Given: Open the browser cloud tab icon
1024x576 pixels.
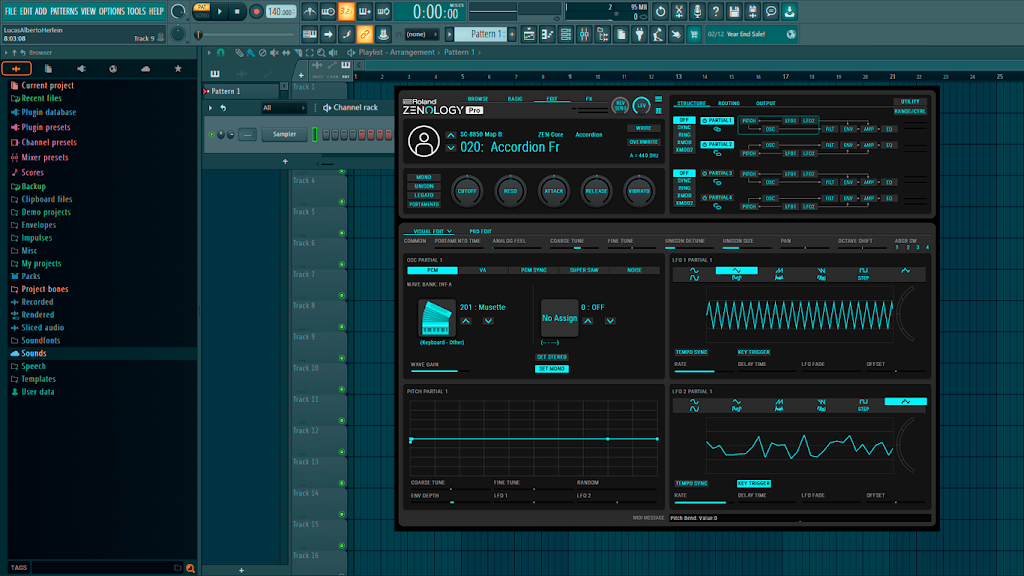Looking at the screenshot, I should point(146,69).
